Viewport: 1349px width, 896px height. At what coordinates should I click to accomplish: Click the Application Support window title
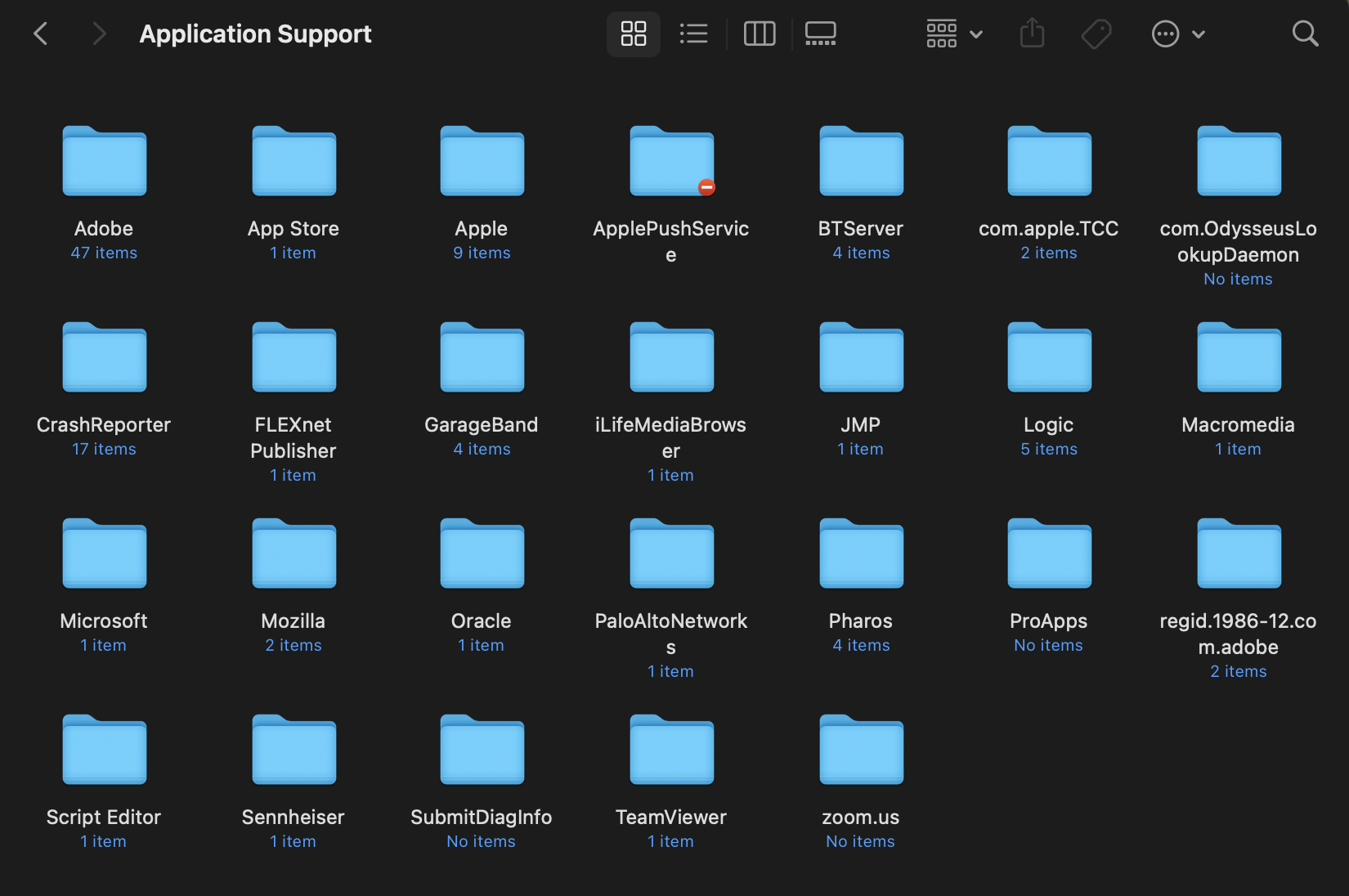click(255, 34)
